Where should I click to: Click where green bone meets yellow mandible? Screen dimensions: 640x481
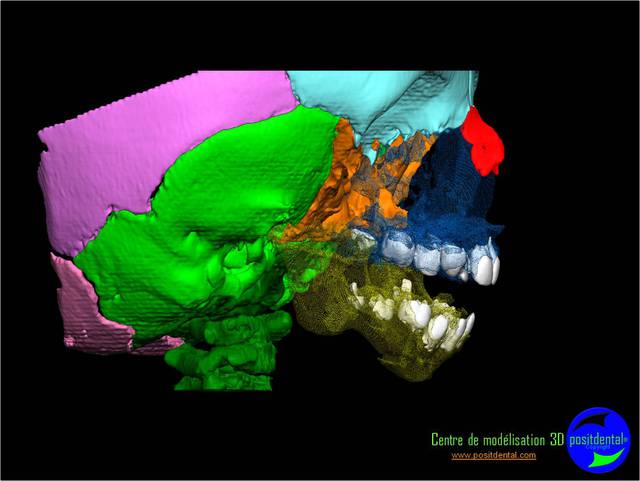click(x=298, y=290)
